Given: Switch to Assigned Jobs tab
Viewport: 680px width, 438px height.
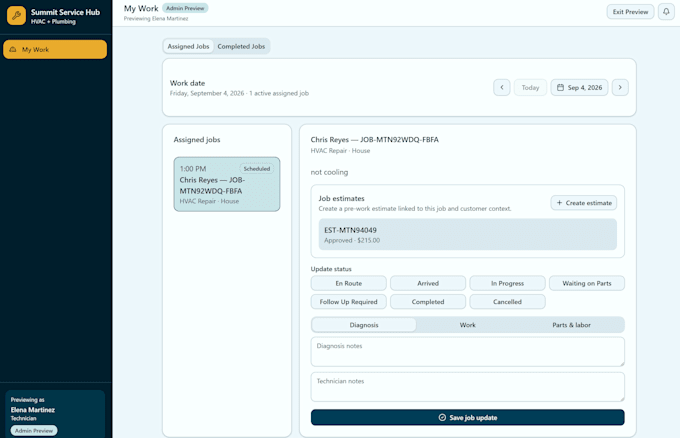Looking at the screenshot, I should (188, 46).
